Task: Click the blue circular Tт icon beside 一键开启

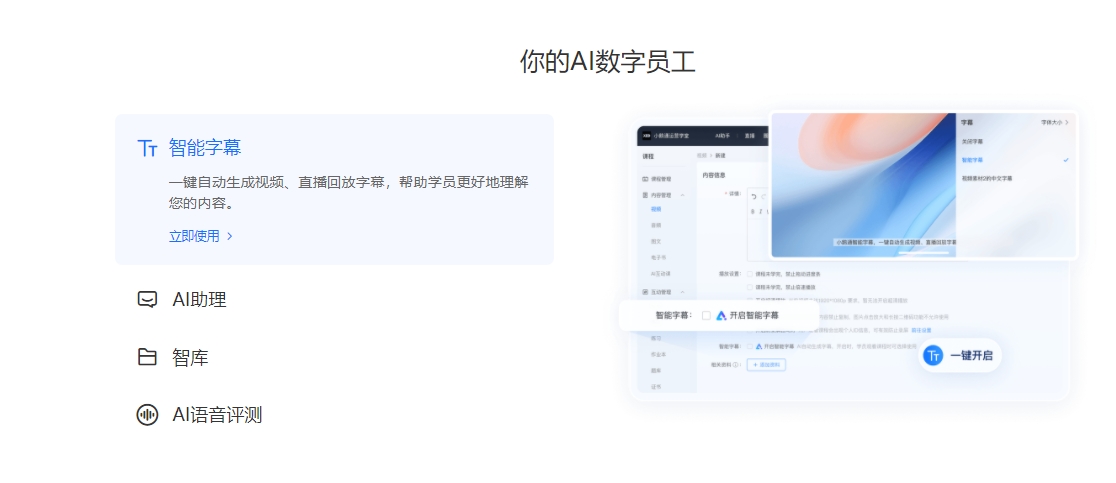Action: pyautogui.click(x=933, y=355)
